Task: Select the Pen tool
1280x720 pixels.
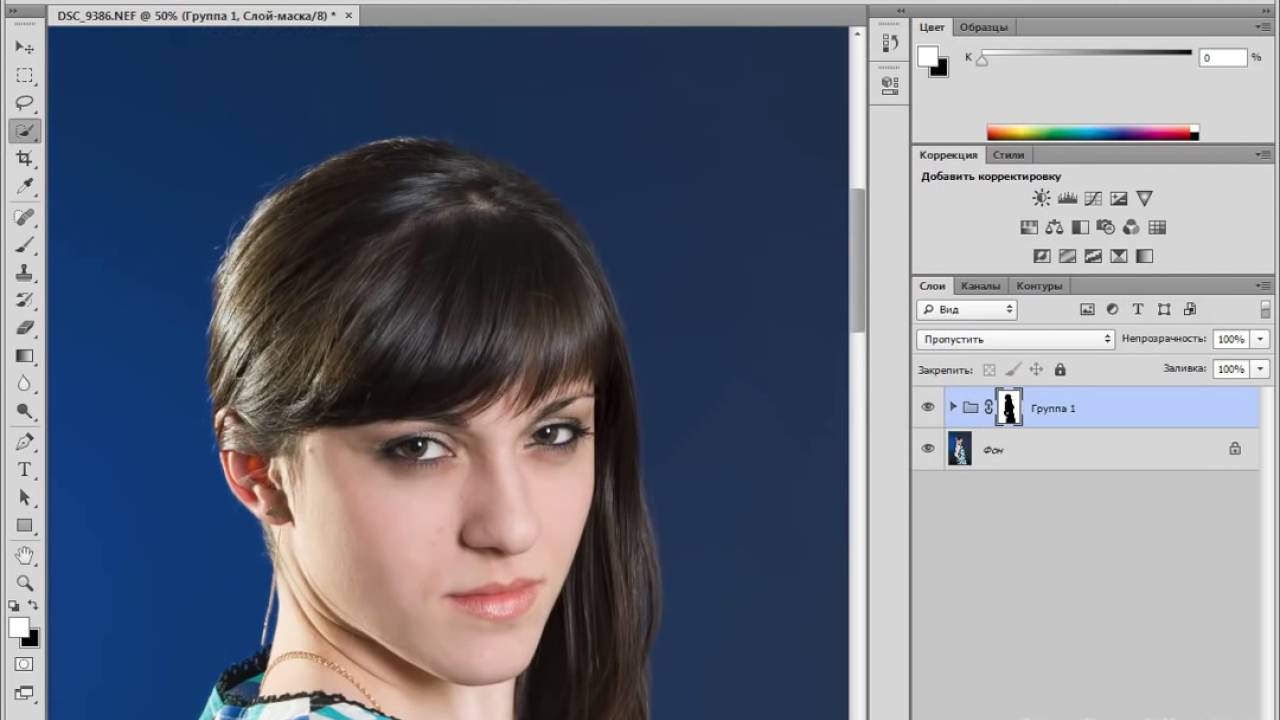Action: [x=25, y=441]
